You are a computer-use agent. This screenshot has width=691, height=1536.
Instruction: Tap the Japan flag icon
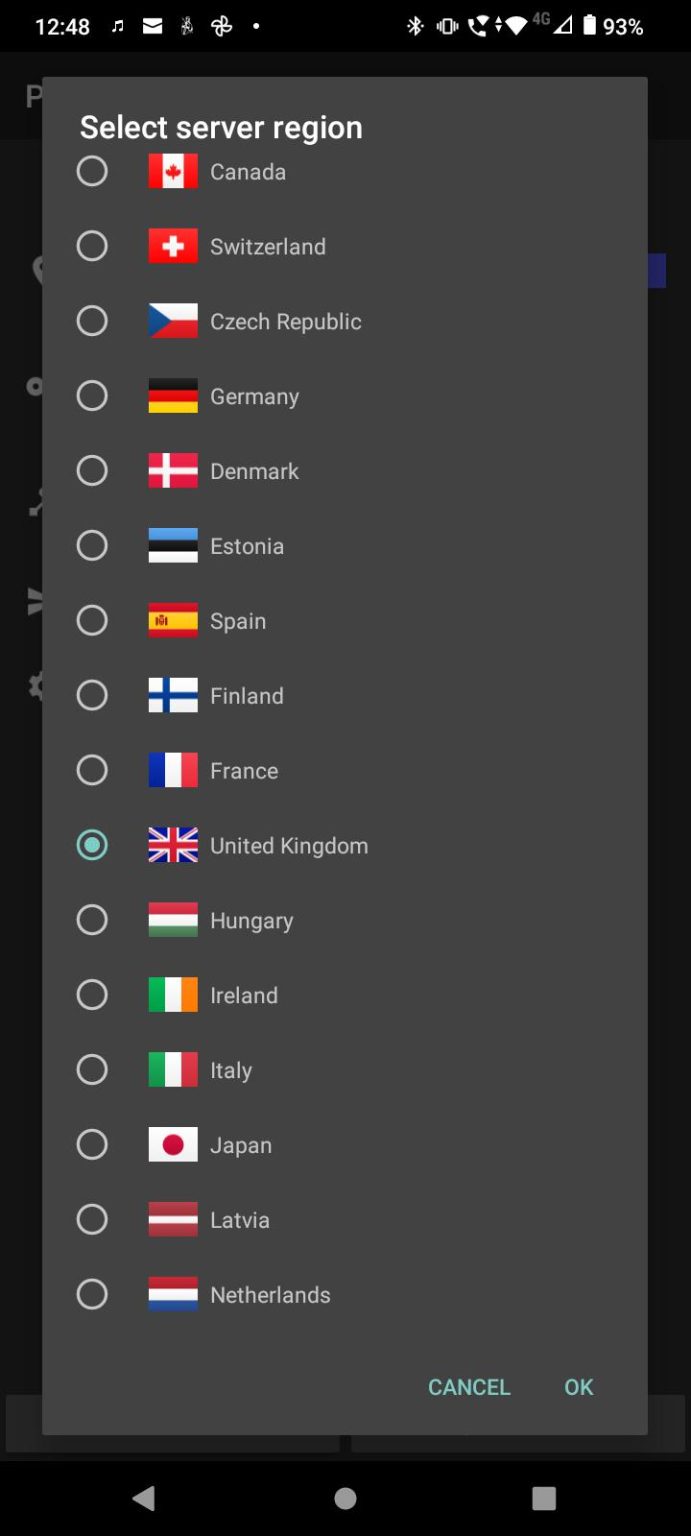[x=172, y=1145]
